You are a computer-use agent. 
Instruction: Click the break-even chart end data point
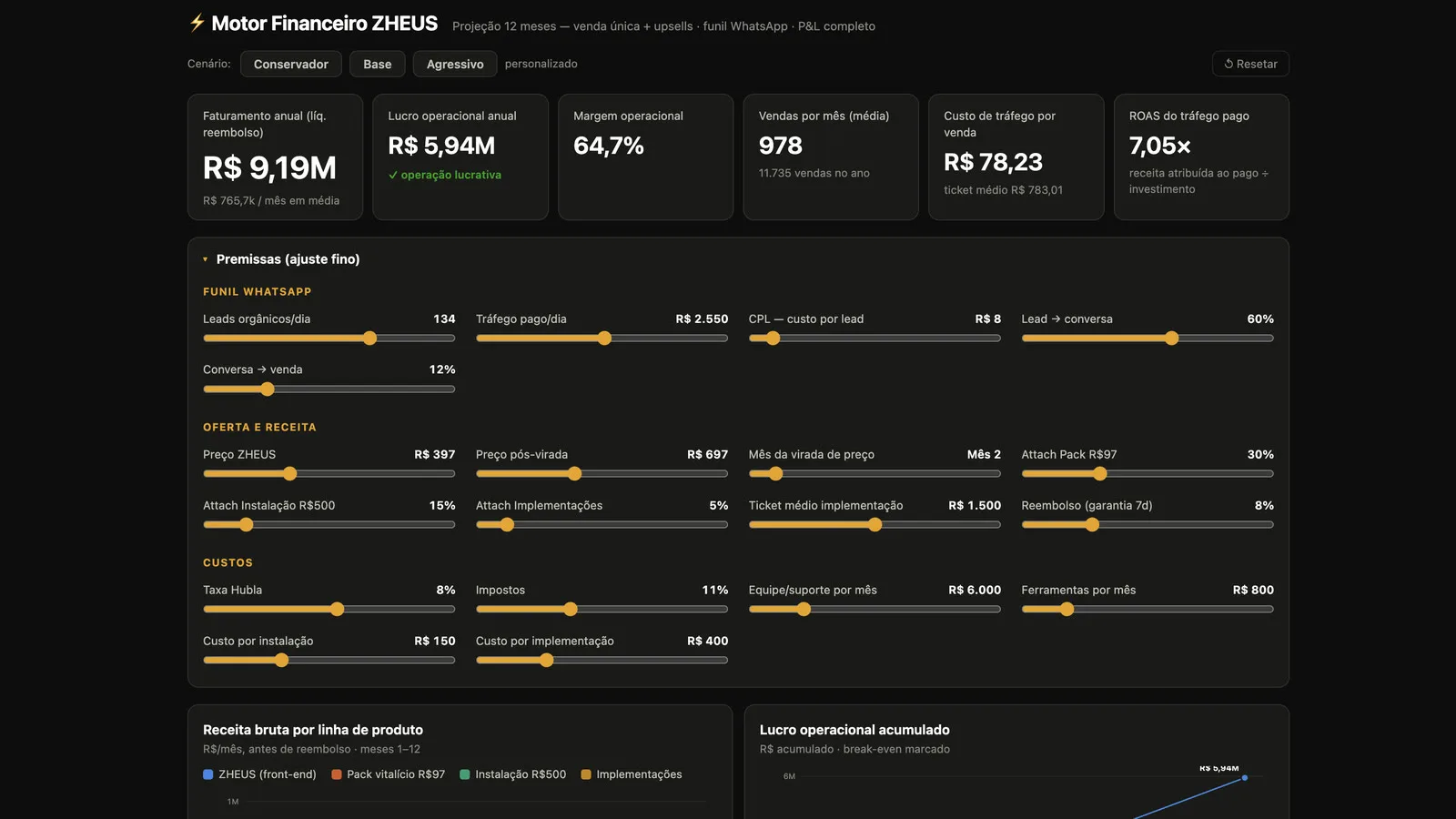click(1245, 778)
